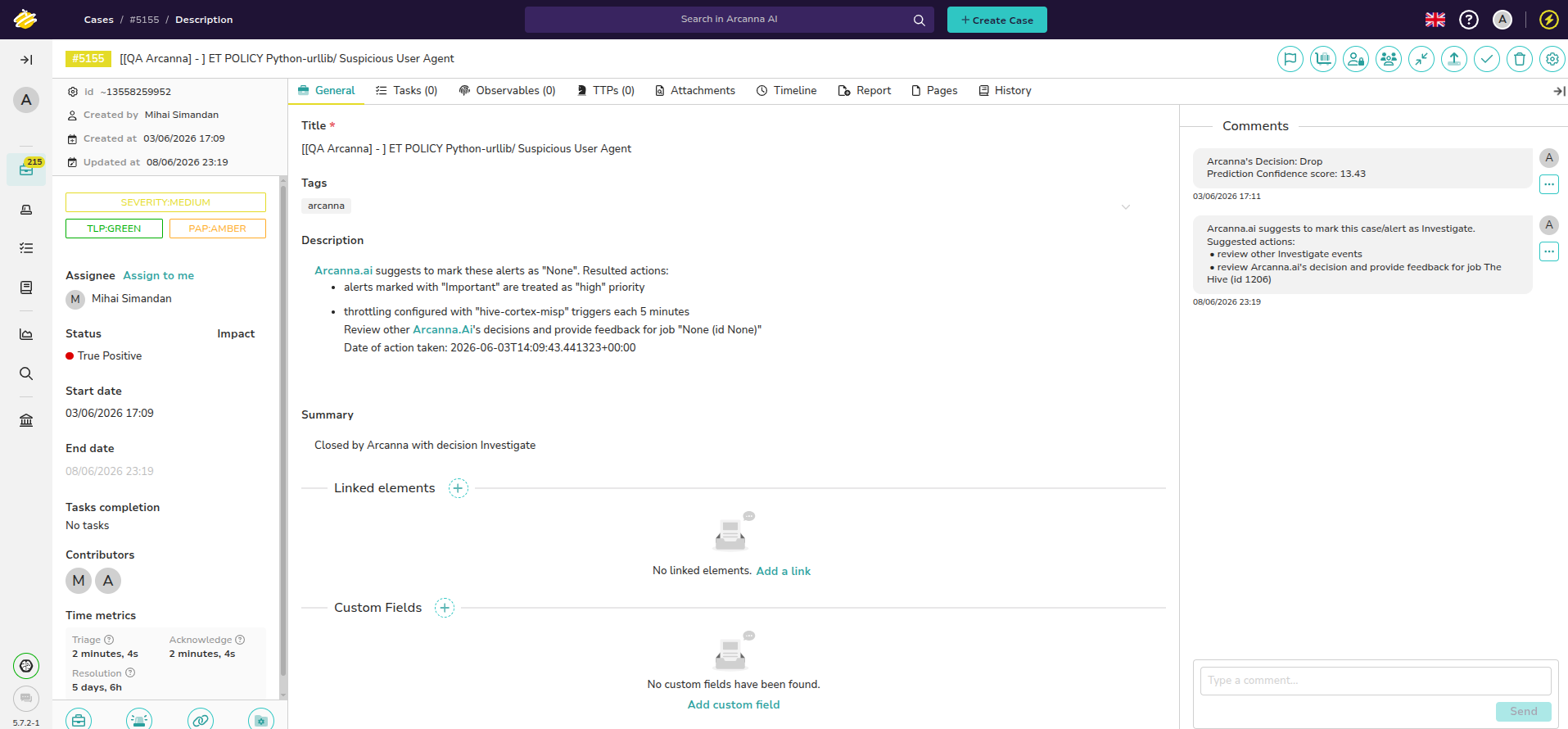Open organisation building icon in sidebar
1568x729 pixels.
pyautogui.click(x=26, y=420)
